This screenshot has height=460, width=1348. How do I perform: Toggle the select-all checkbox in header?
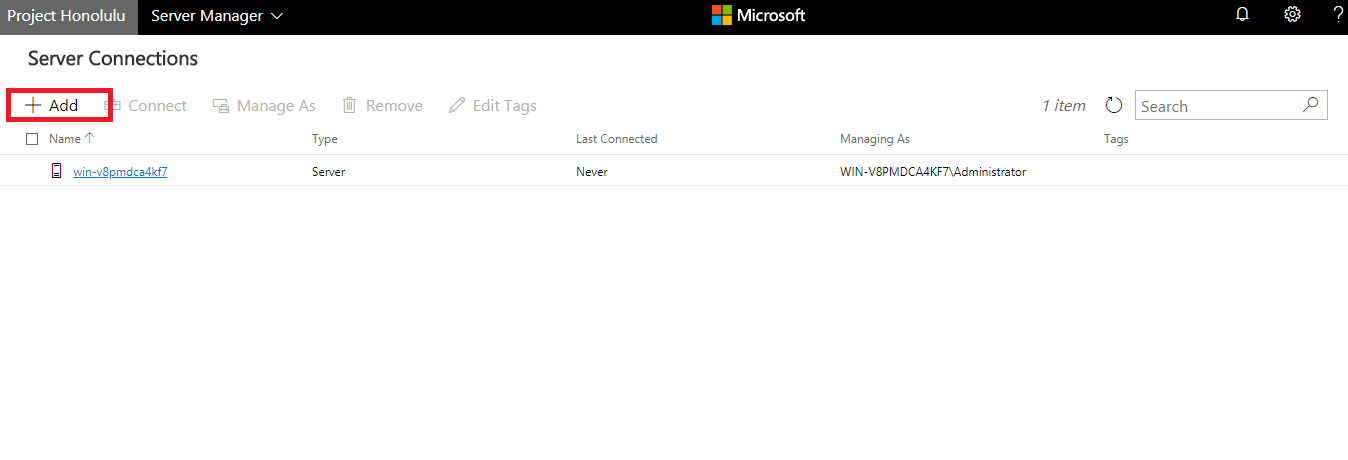coord(32,139)
